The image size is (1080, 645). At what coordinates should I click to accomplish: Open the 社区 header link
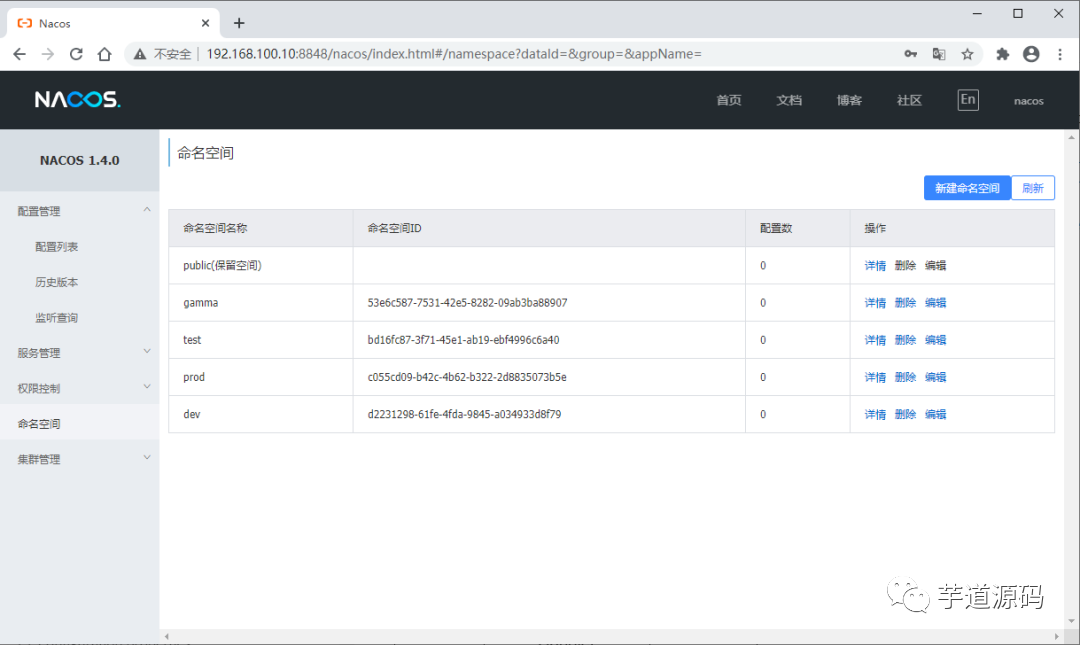pyautogui.click(x=909, y=101)
